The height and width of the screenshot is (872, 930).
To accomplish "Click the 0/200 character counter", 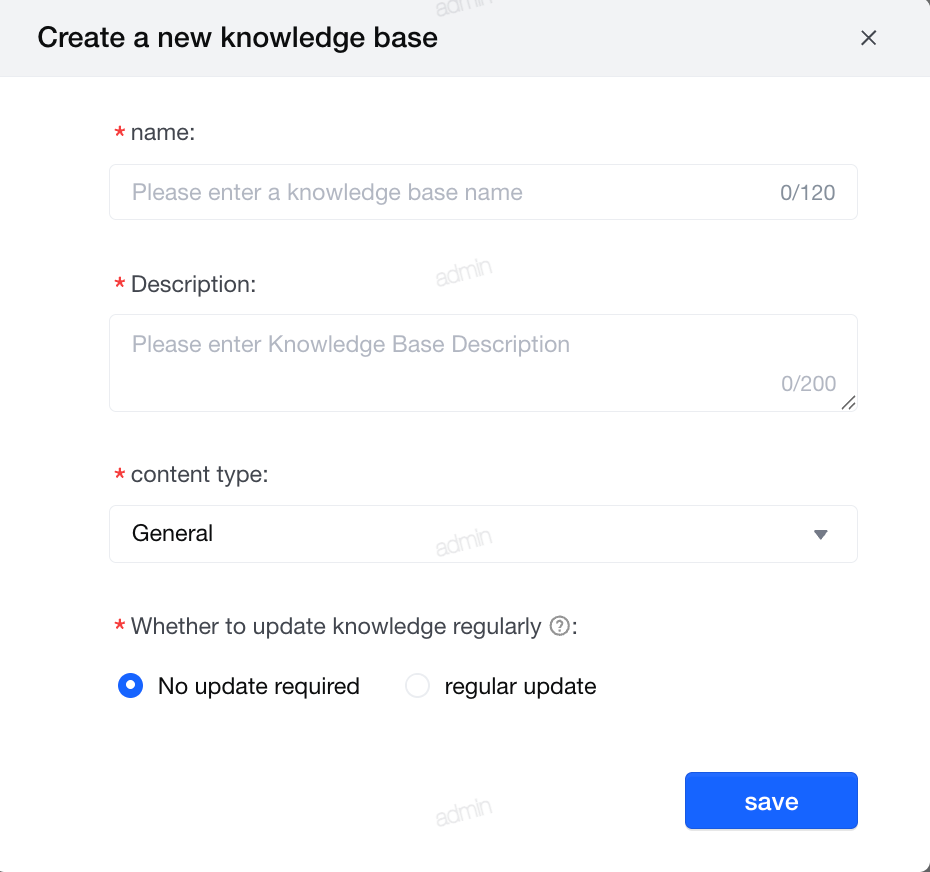I will (x=808, y=384).
